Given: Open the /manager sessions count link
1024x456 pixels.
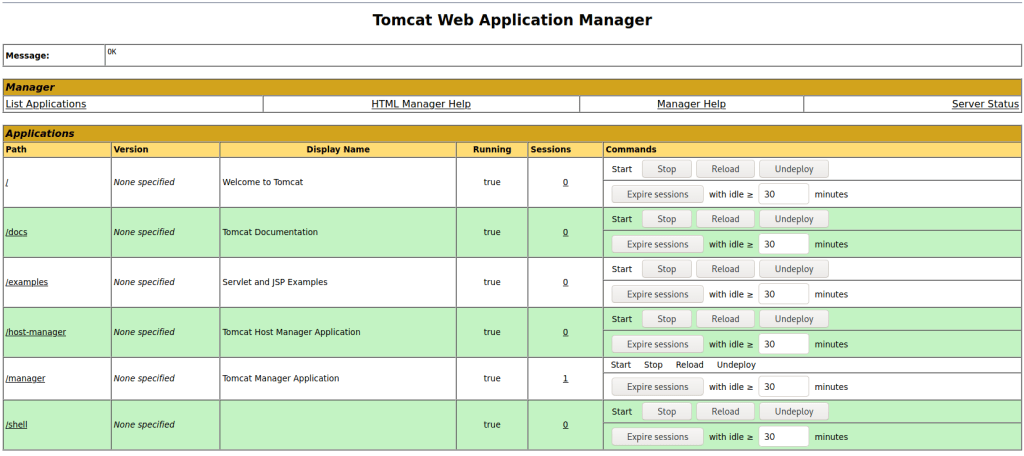Looking at the screenshot, I should [565, 379].
